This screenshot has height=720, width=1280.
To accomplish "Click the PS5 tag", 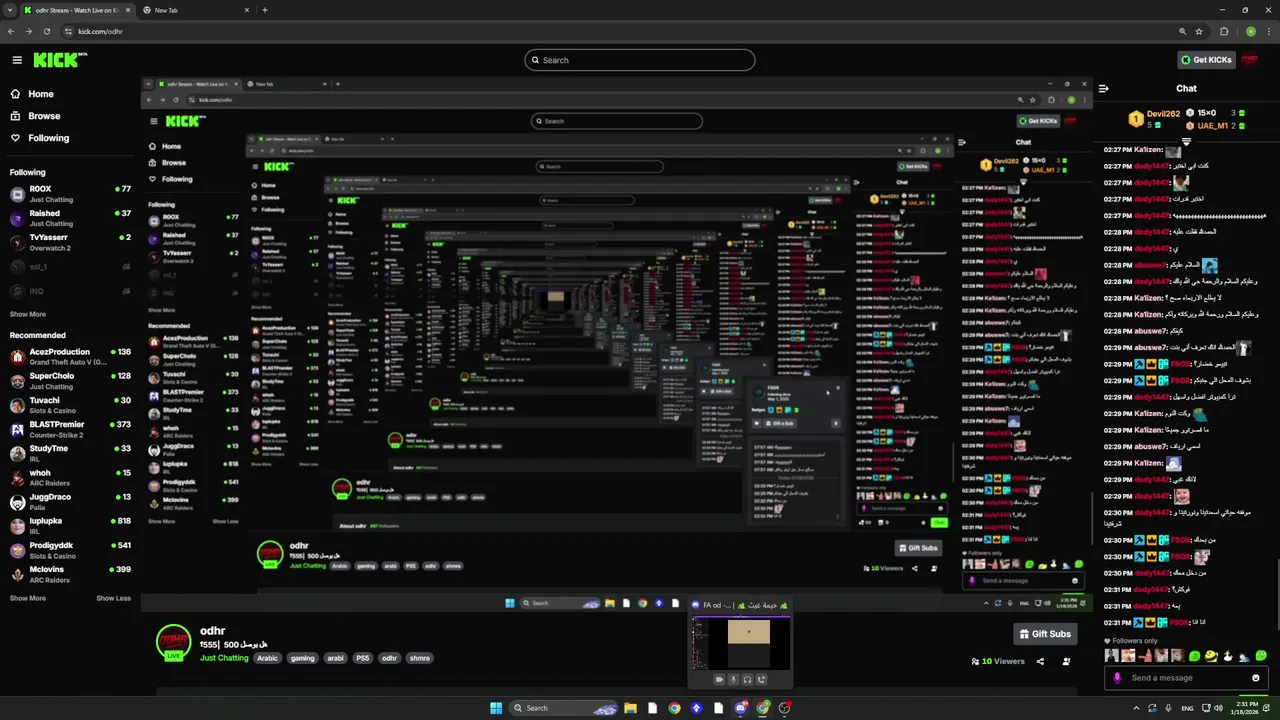I will point(362,658).
